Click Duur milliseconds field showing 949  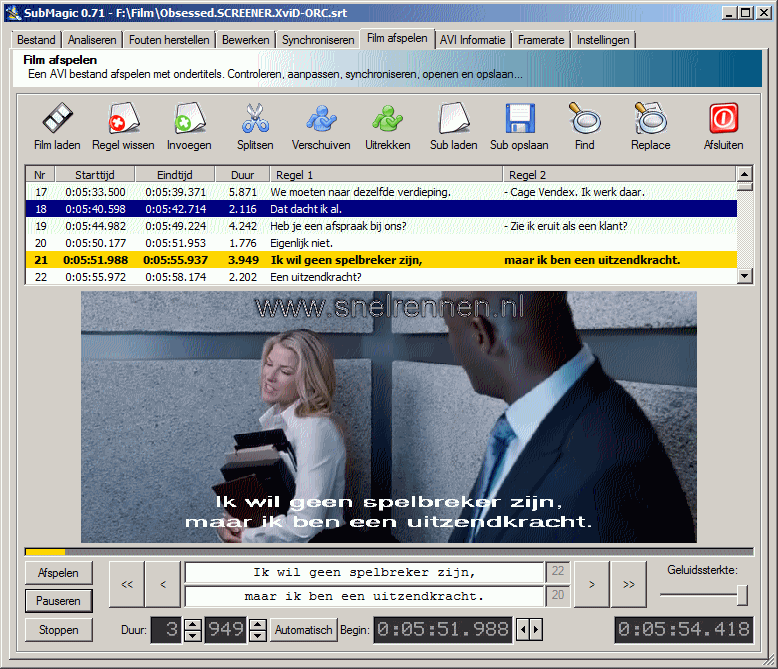pyautogui.click(x=226, y=630)
